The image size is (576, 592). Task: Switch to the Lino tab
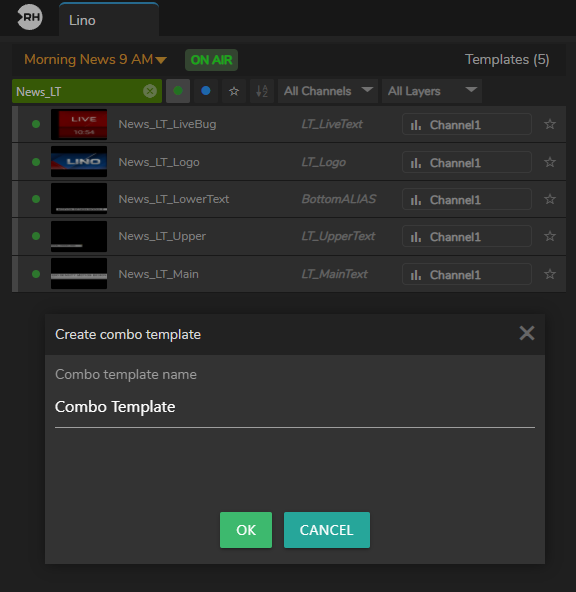(109, 20)
